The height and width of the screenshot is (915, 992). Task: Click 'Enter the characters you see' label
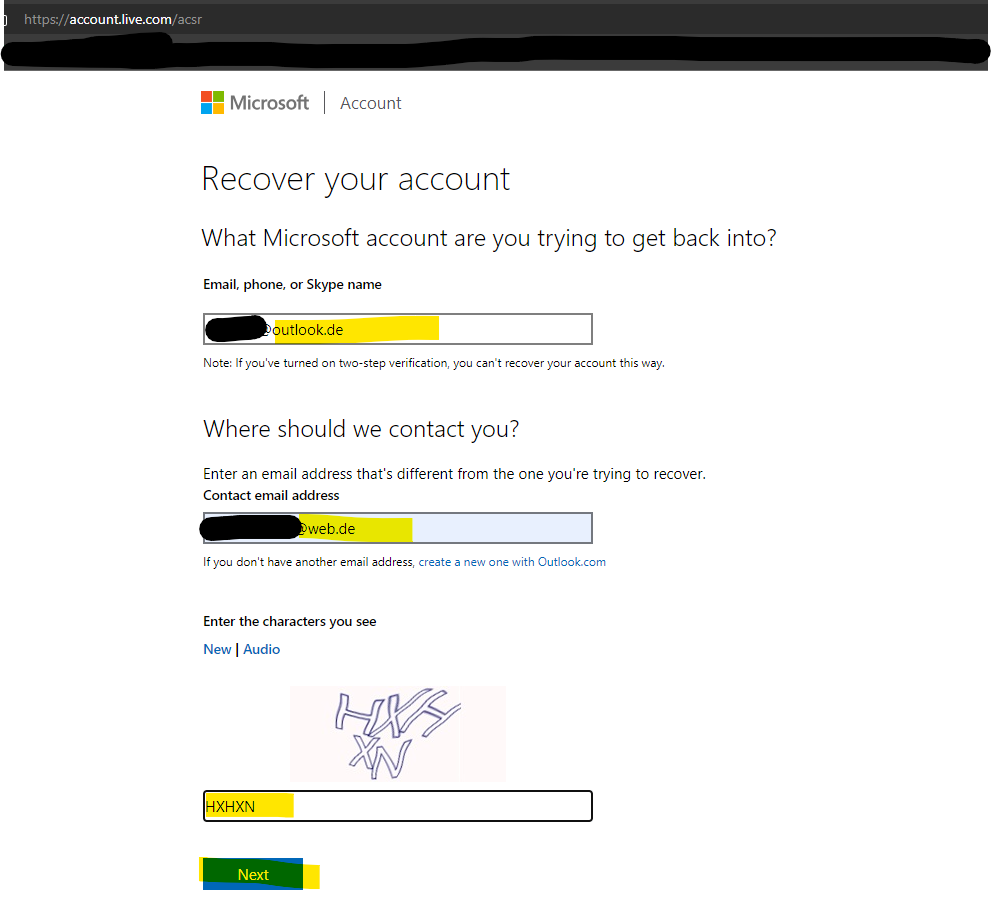pyautogui.click(x=290, y=621)
